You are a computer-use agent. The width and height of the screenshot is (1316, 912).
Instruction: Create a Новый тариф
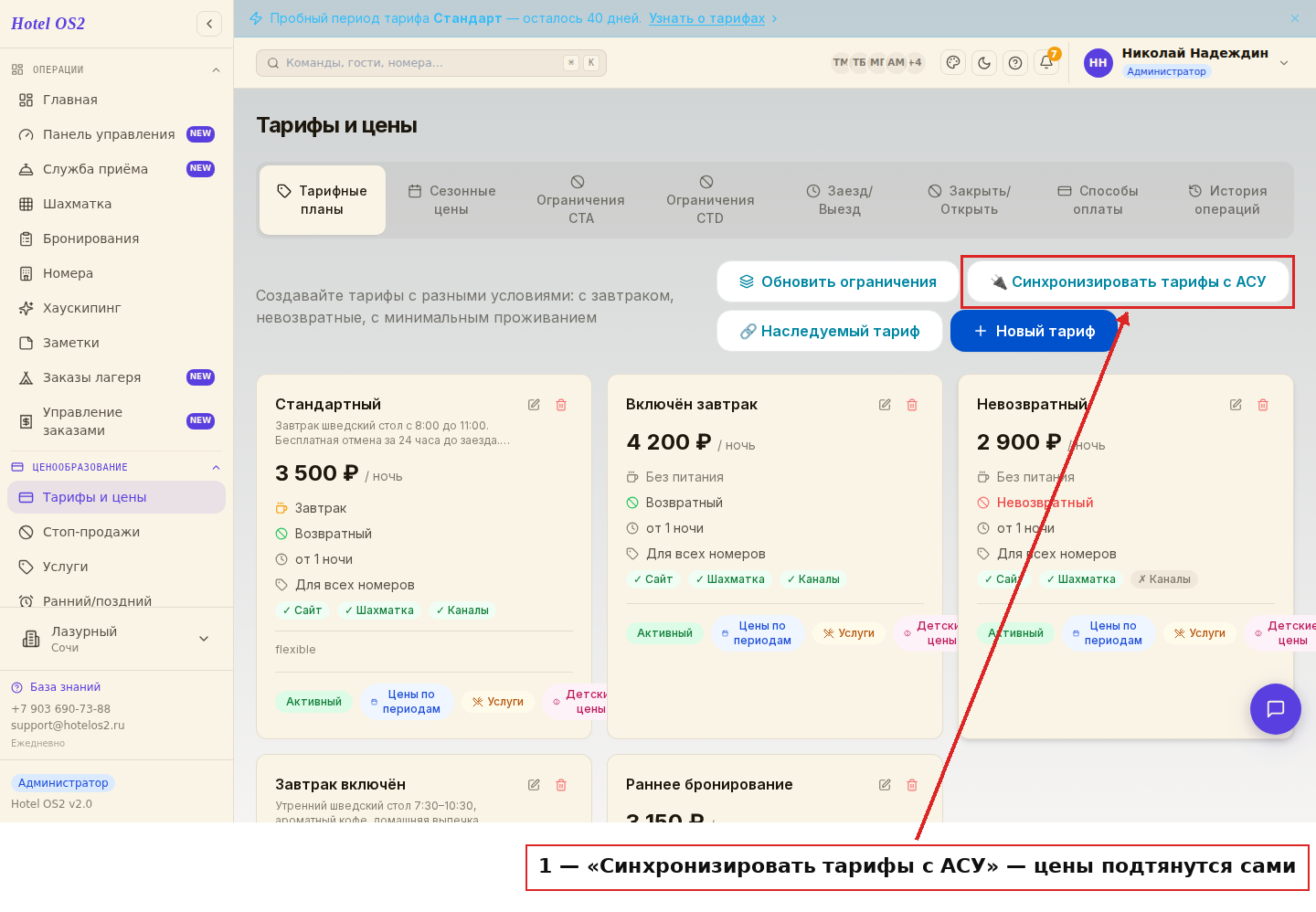click(1035, 331)
